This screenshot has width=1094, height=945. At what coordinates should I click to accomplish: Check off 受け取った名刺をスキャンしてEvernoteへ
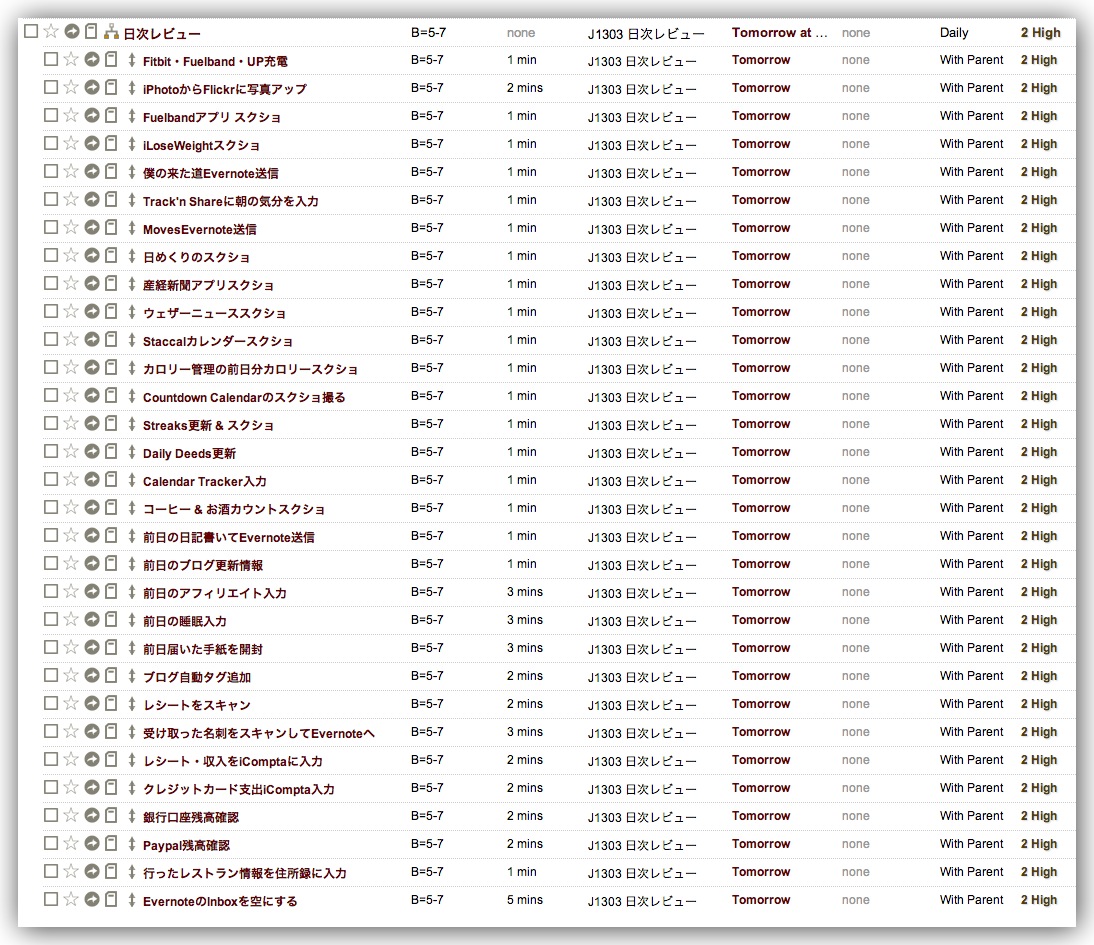pyautogui.click(x=50, y=731)
